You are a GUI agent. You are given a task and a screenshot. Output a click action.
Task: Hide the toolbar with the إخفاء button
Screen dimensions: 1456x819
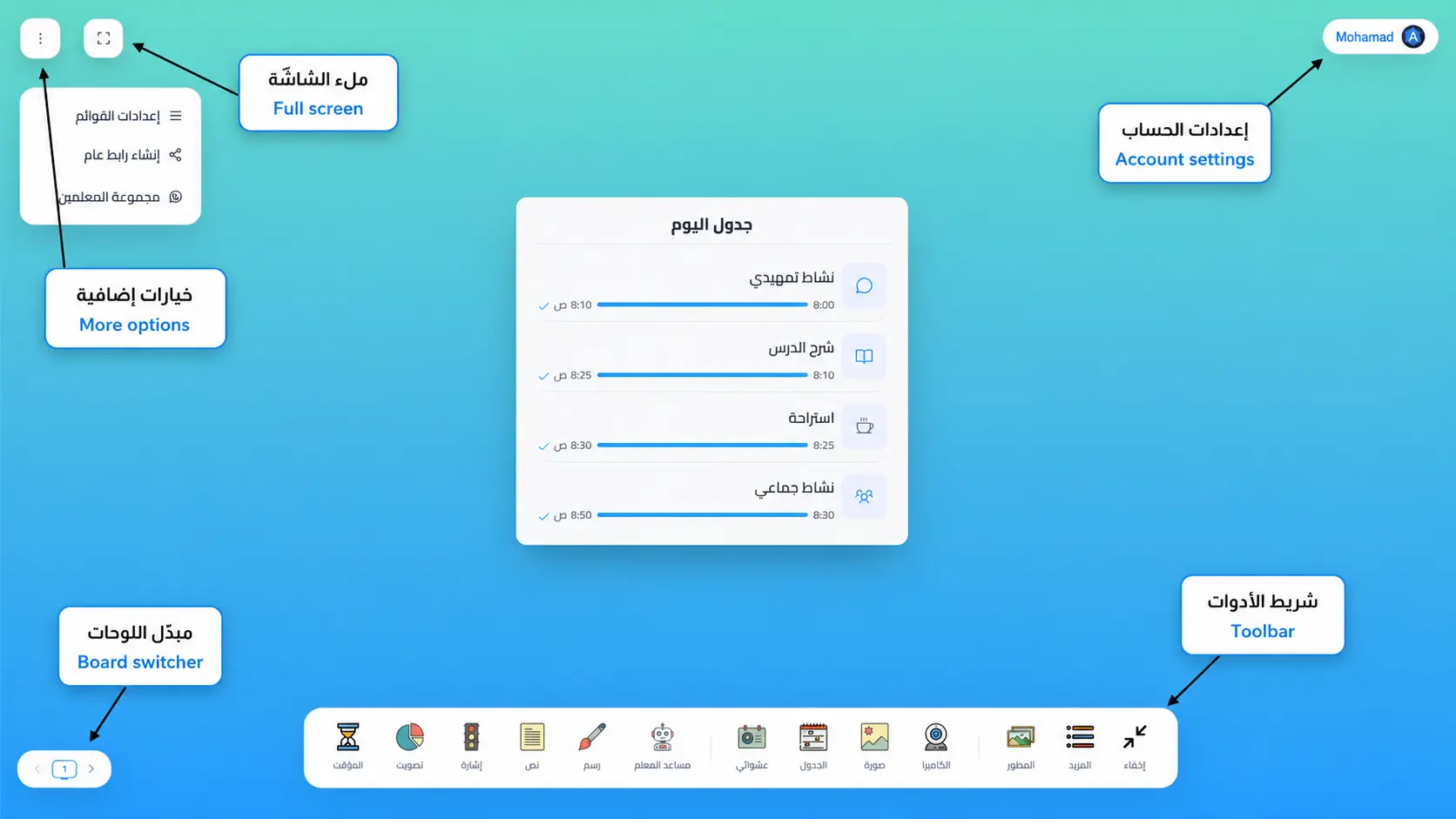[x=1135, y=747]
